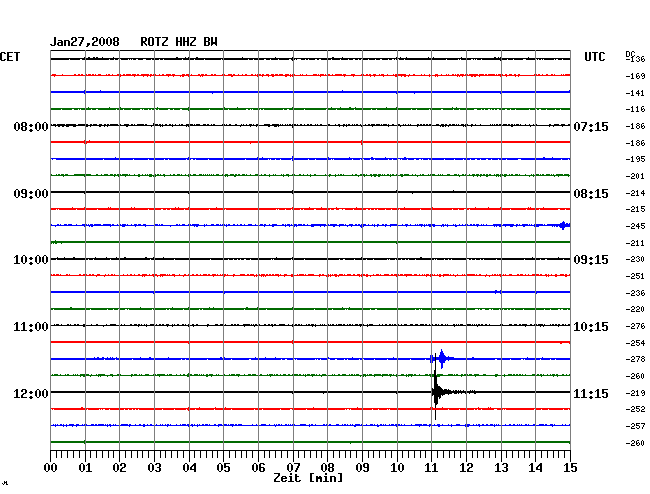Select the 08:00 CET time label
The height and width of the screenshot is (494, 650).
tap(31, 127)
